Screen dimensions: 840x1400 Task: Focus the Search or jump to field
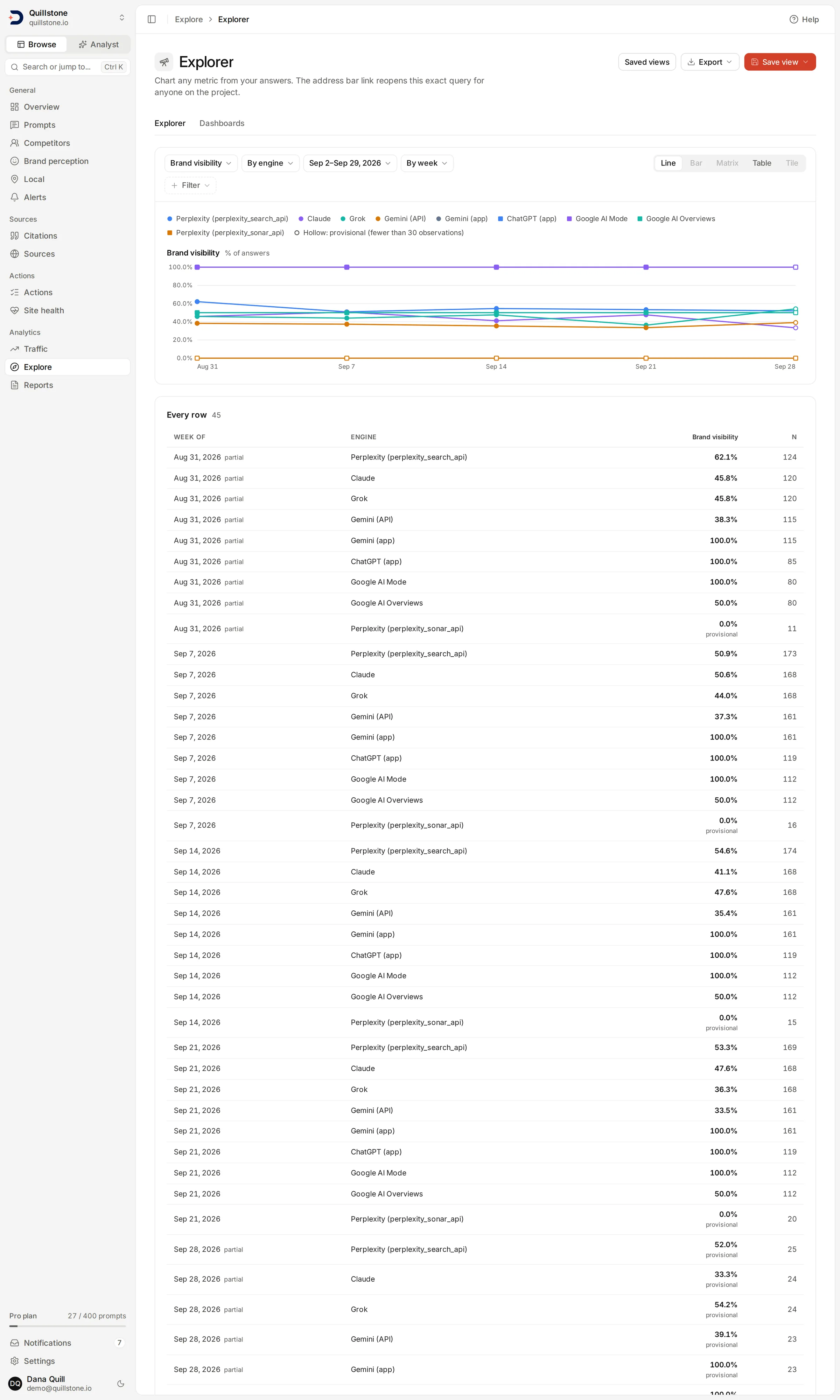[x=67, y=67]
